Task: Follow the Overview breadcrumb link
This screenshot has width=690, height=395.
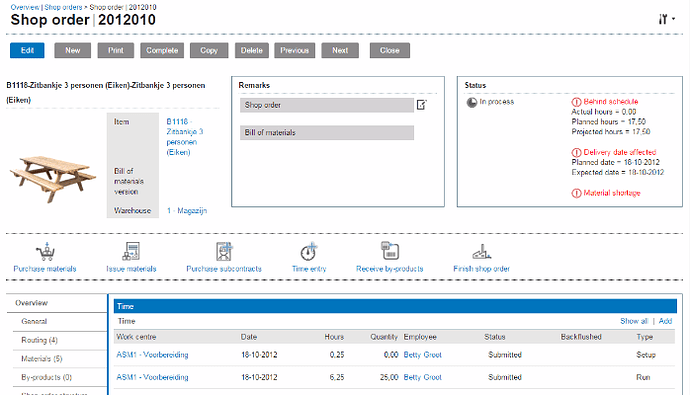Action: 24,7
